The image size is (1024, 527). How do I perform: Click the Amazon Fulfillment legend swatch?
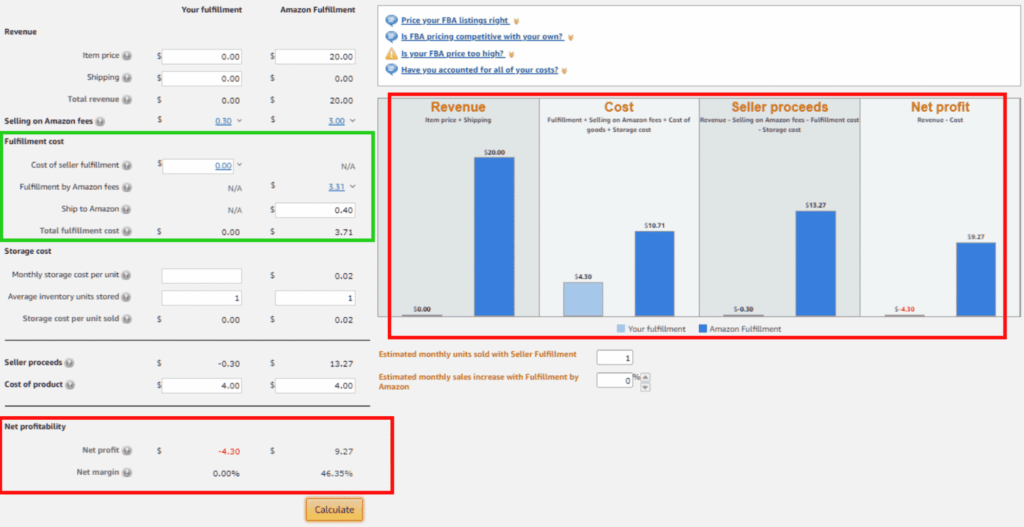pos(703,329)
